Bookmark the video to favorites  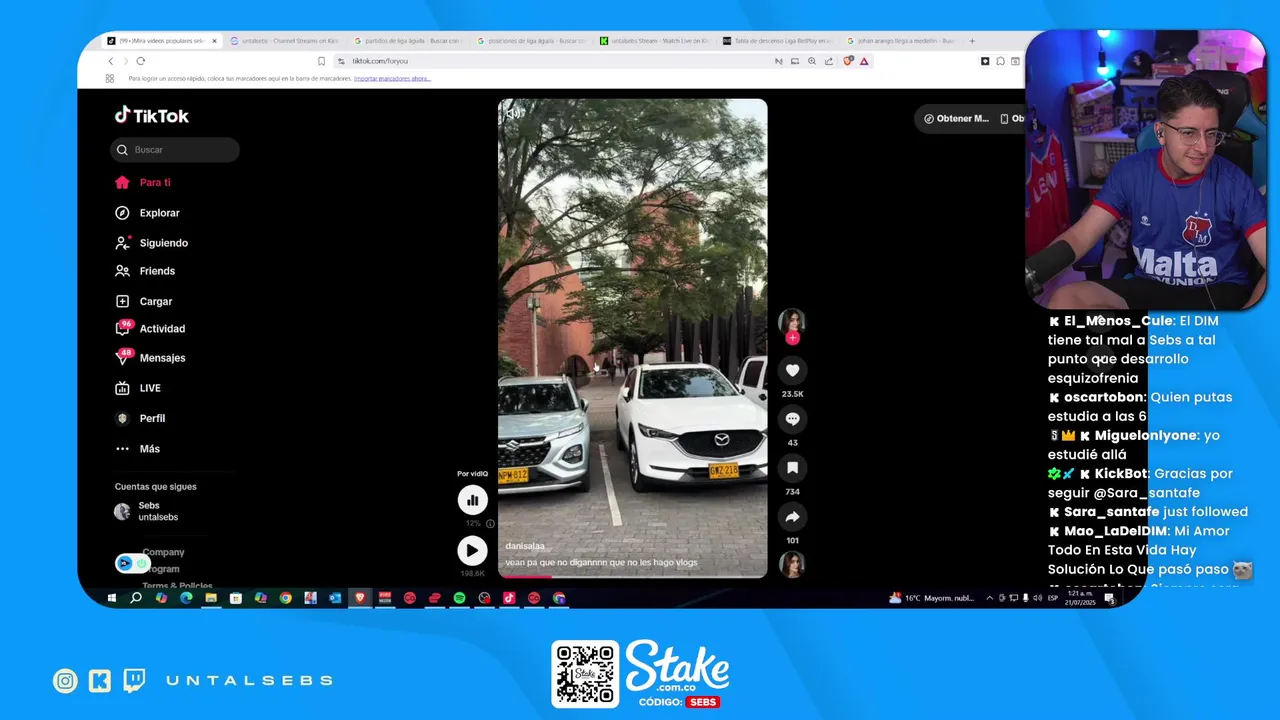792,468
